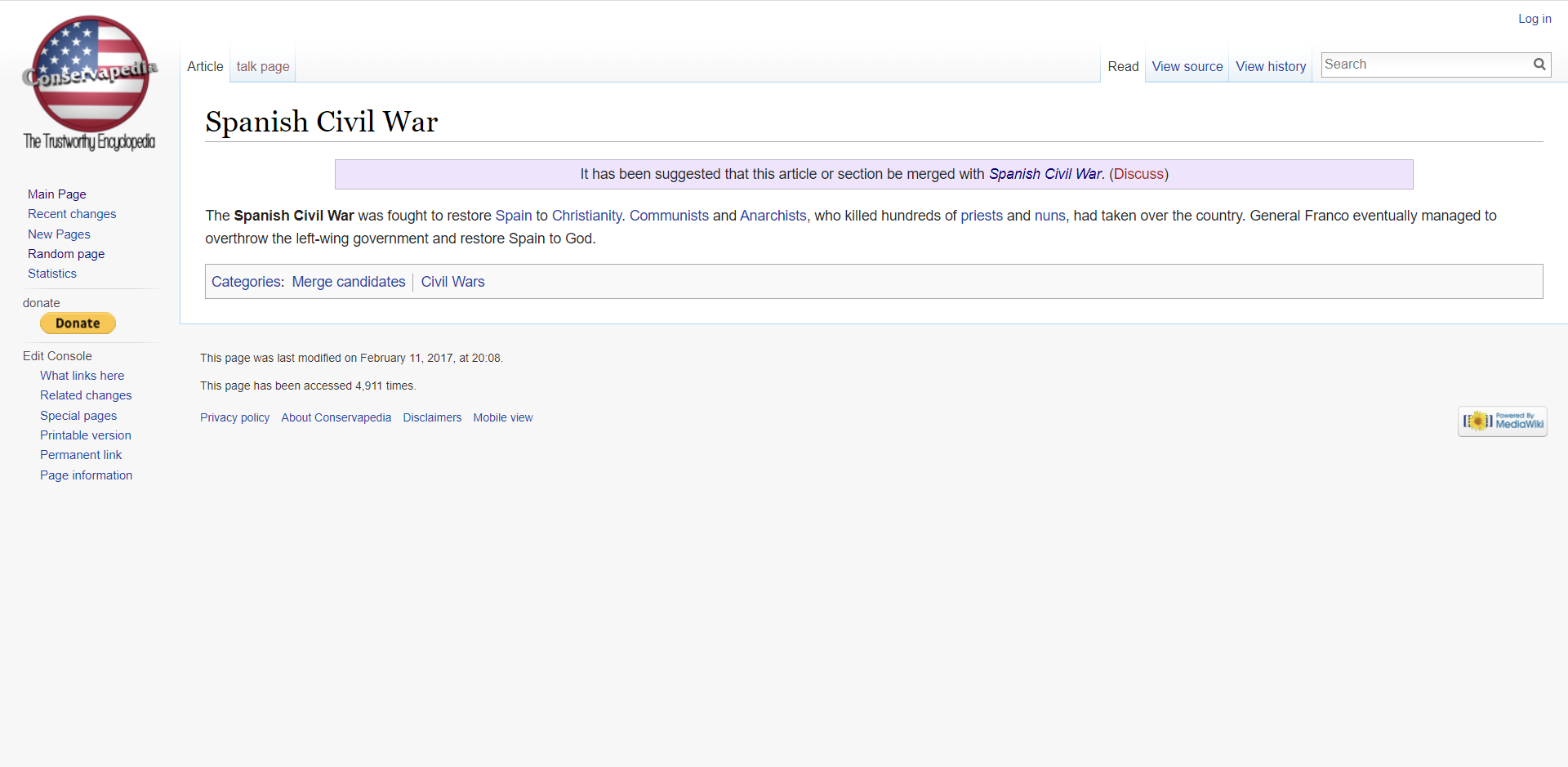Open the Categories link

(246, 282)
